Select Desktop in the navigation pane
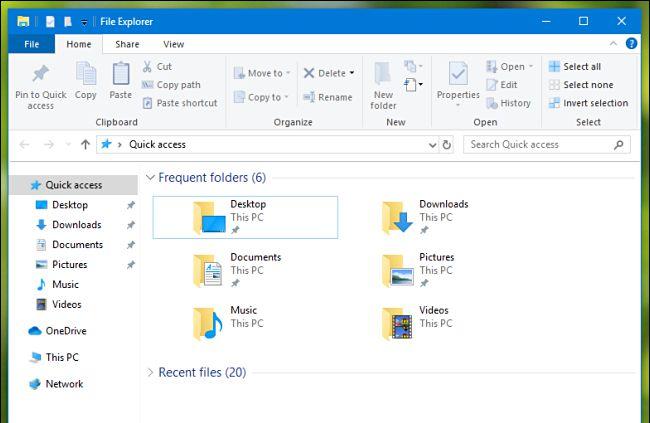This screenshot has height=423, width=650. pos(70,205)
